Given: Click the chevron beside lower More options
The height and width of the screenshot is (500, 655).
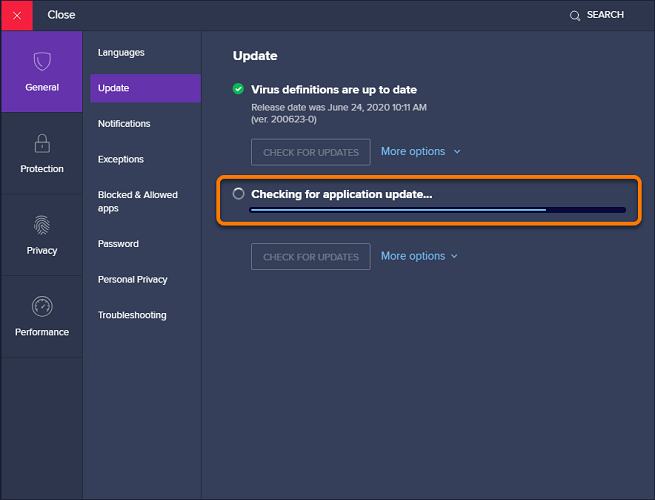Looking at the screenshot, I should click(x=454, y=256).
